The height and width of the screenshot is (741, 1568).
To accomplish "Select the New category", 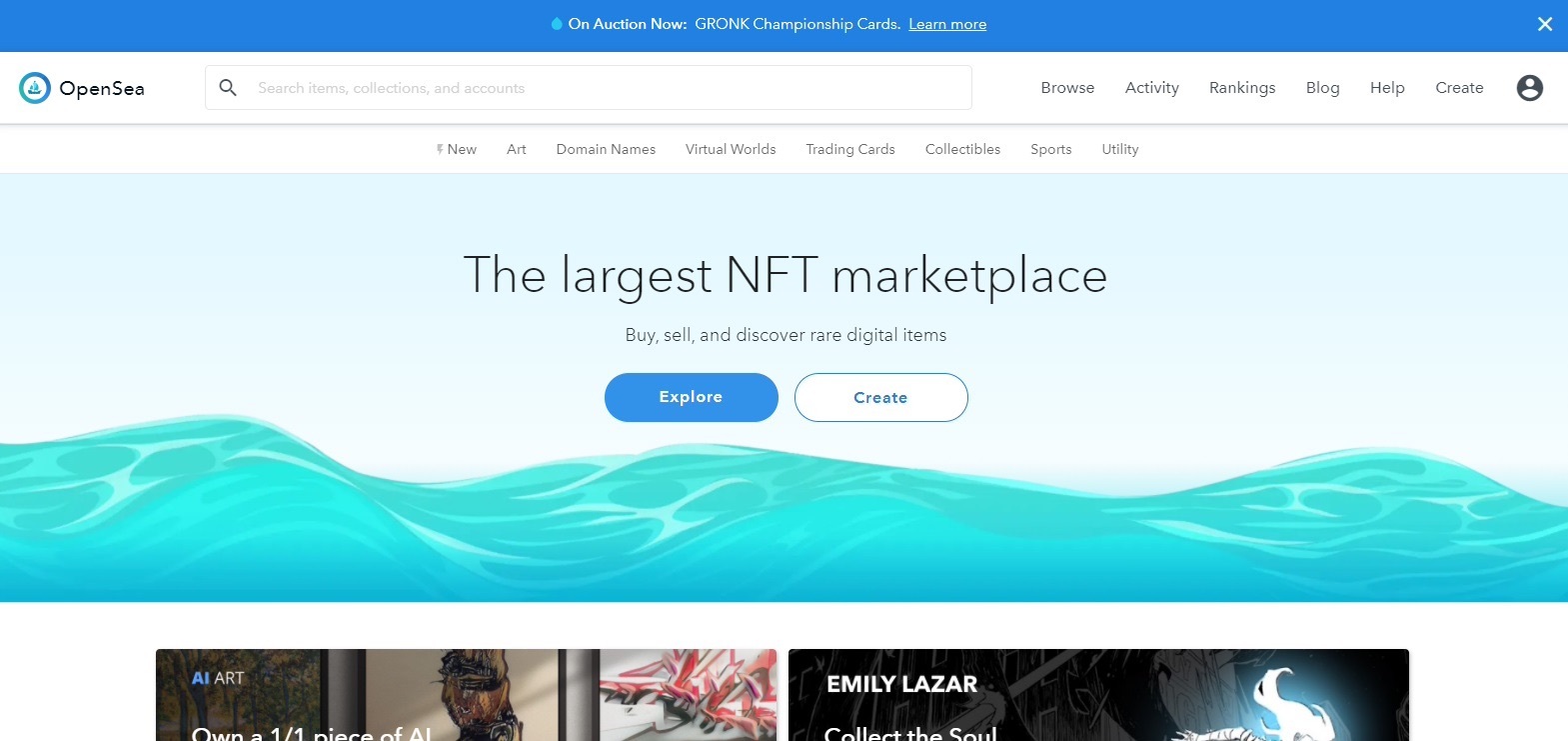I will coord(462,149).
